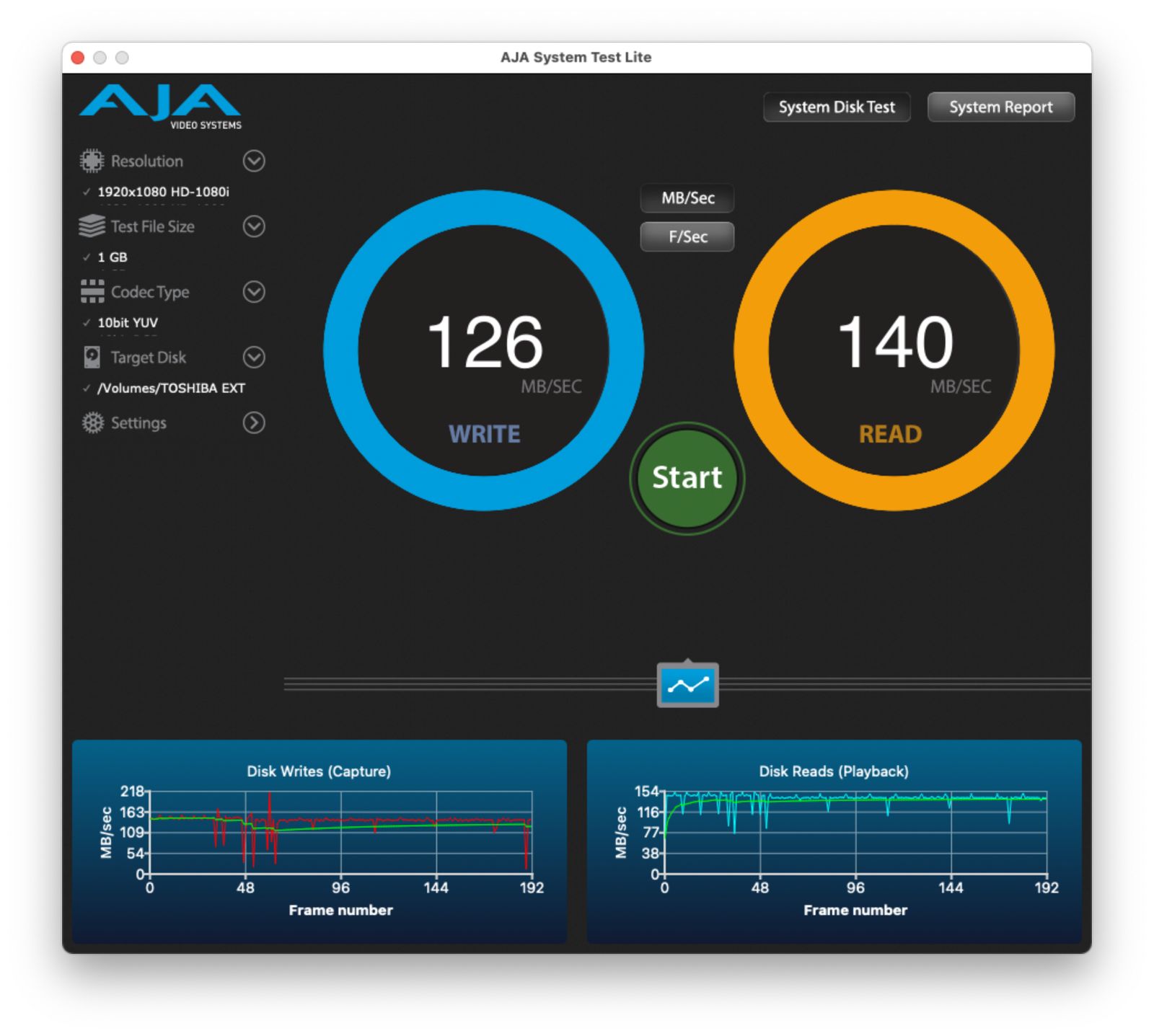The image size is (1154, 1036).
Task: Click the Test File Size label
Action: point(153,226)
